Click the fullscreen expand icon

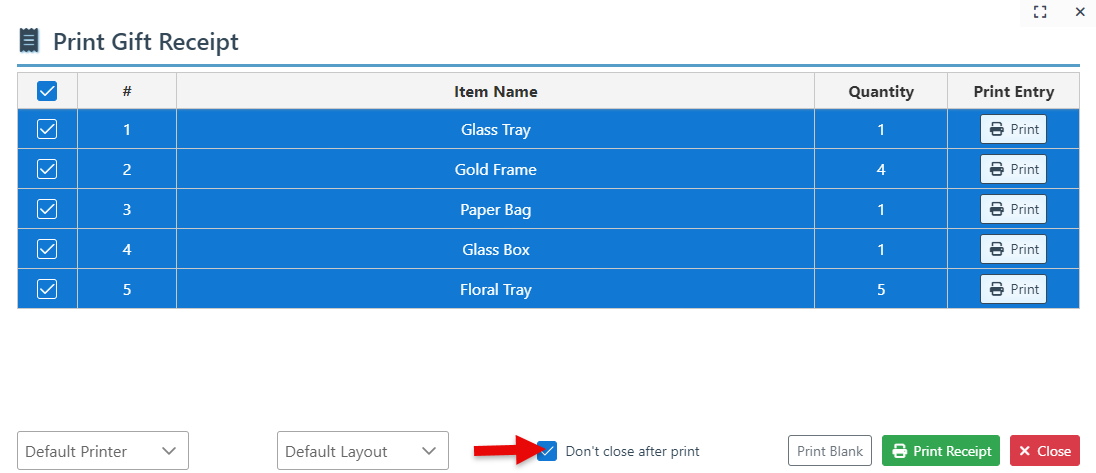pos(1040,12)
